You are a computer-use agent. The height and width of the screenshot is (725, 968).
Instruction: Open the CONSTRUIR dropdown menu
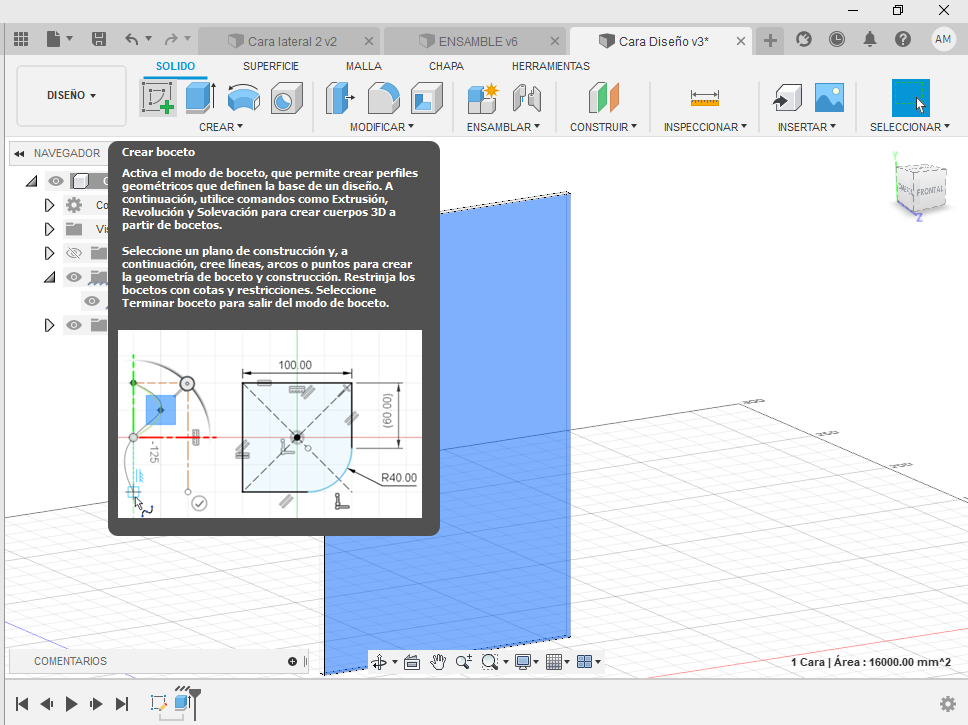coord(603,127)
